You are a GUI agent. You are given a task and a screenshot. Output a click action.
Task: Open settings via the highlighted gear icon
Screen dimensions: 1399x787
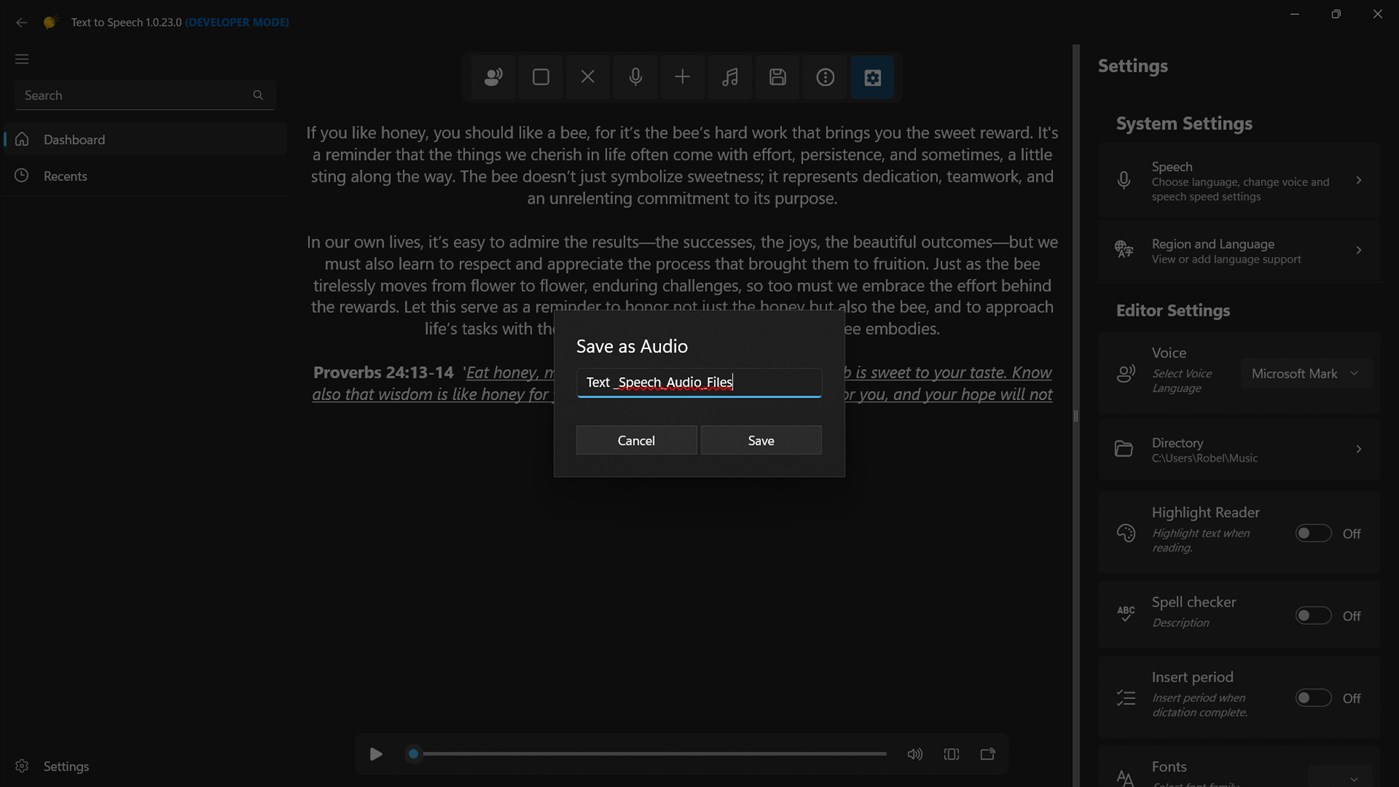pyautogui.click(x=872, y=77)
